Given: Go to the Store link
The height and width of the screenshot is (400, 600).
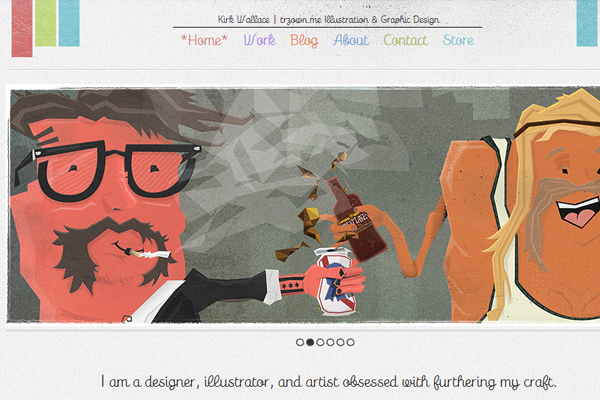Looking at the screenshot, I should (x=458, y=40).
